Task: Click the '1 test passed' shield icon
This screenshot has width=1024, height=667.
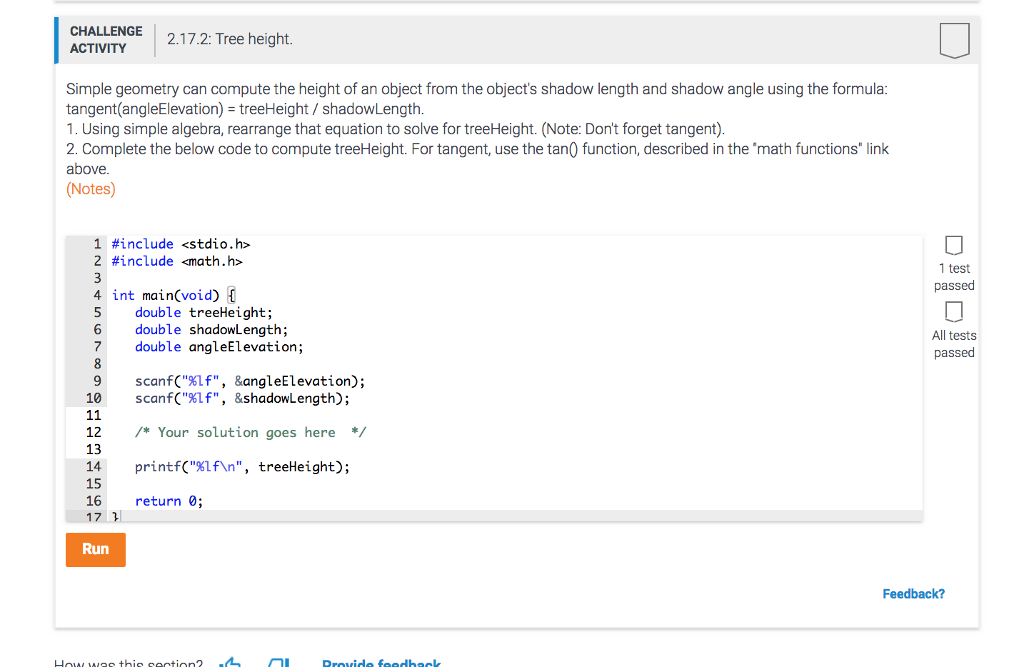Action: pyautogui.click(x=953, y=245)
